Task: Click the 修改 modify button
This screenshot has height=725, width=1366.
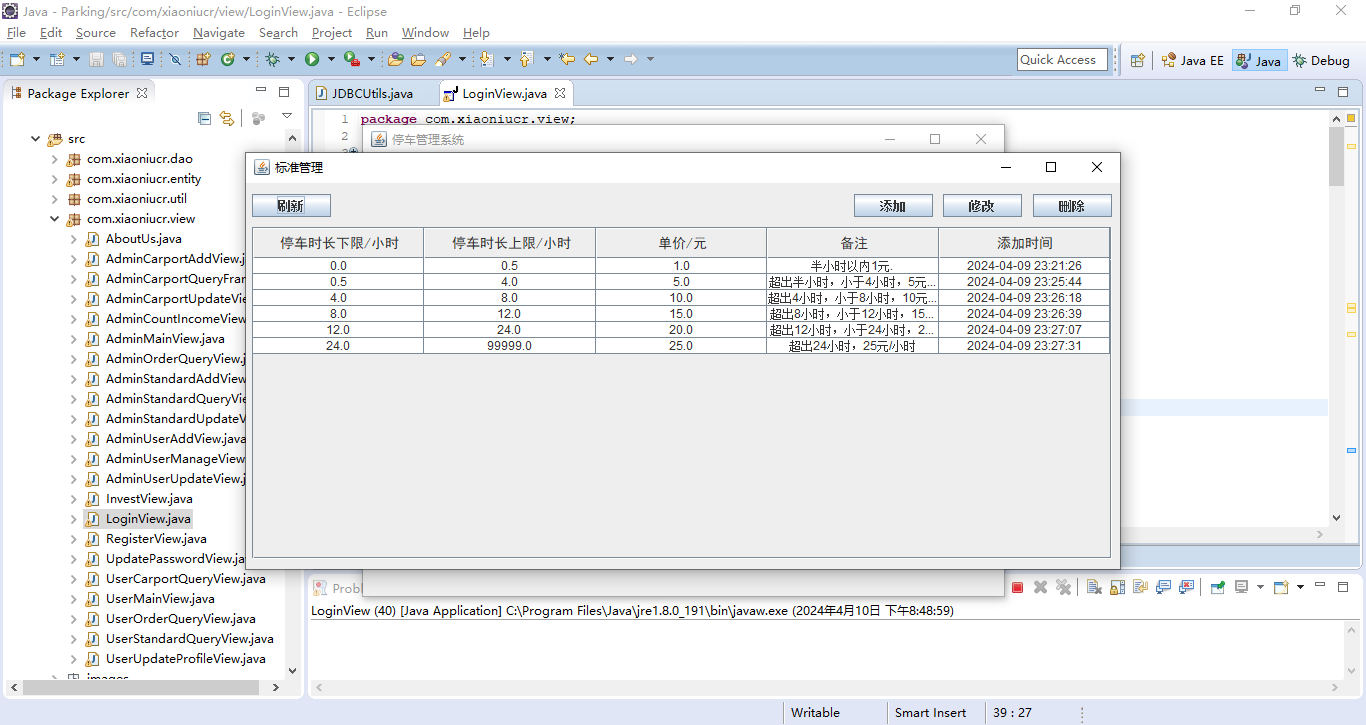Action: (x=982, y=206)
